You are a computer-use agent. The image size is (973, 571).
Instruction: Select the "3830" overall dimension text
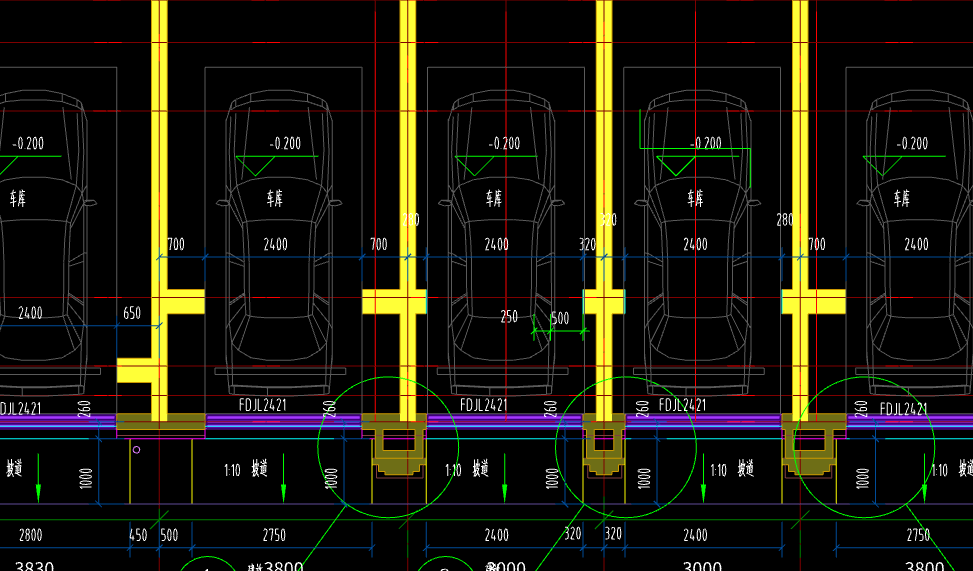click(x=34, y=565)
